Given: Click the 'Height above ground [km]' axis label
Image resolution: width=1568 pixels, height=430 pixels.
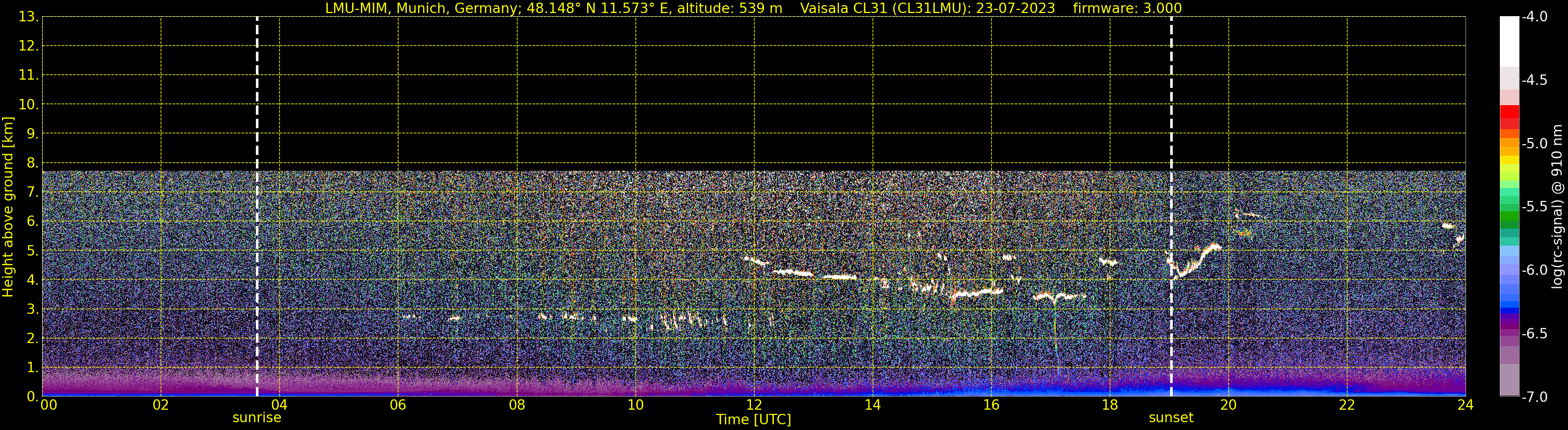Looking at the screenshot, I should [x=8, y=207].
